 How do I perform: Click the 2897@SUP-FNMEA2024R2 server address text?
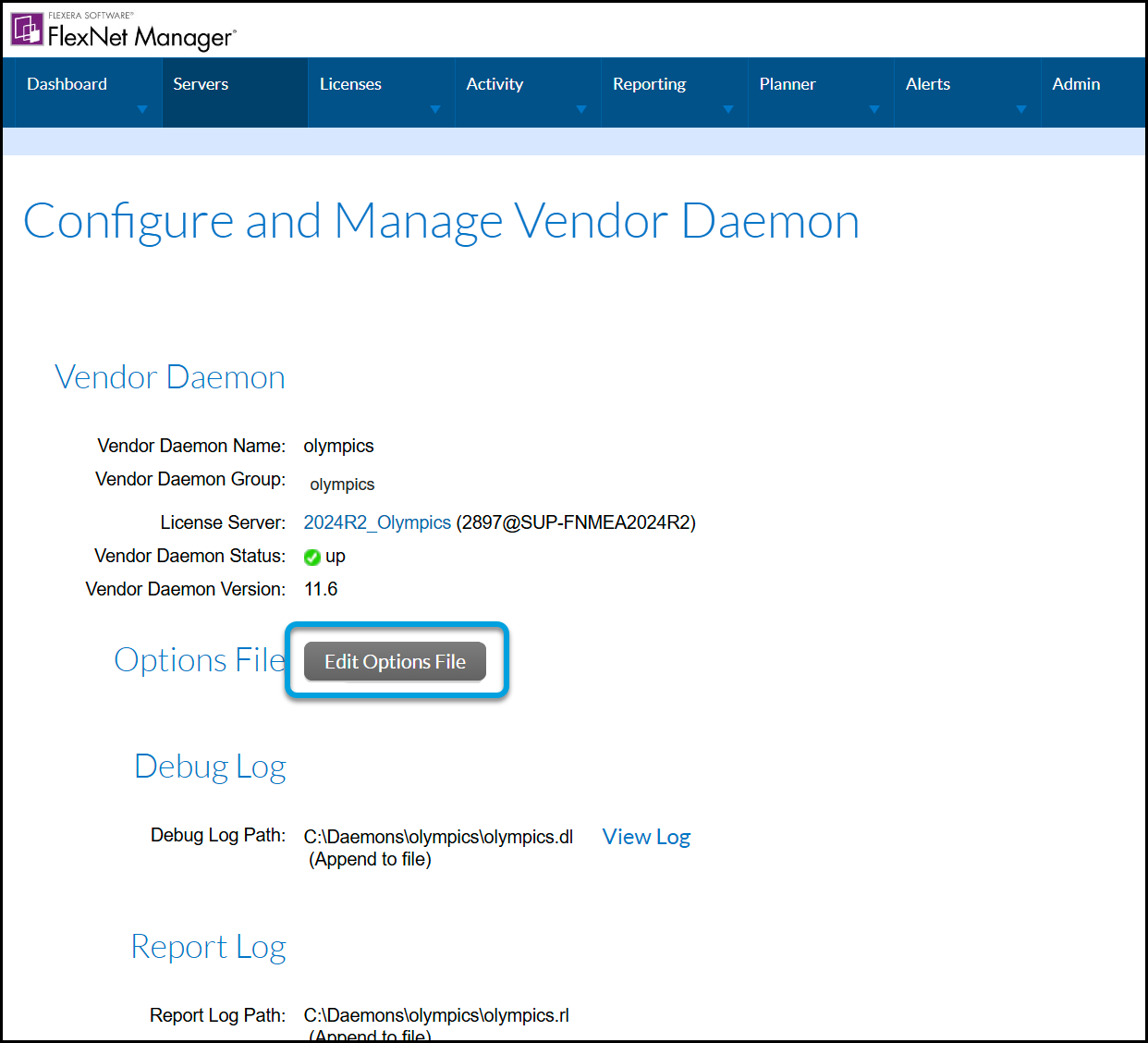pyautogui.click(x=576, y=522)
